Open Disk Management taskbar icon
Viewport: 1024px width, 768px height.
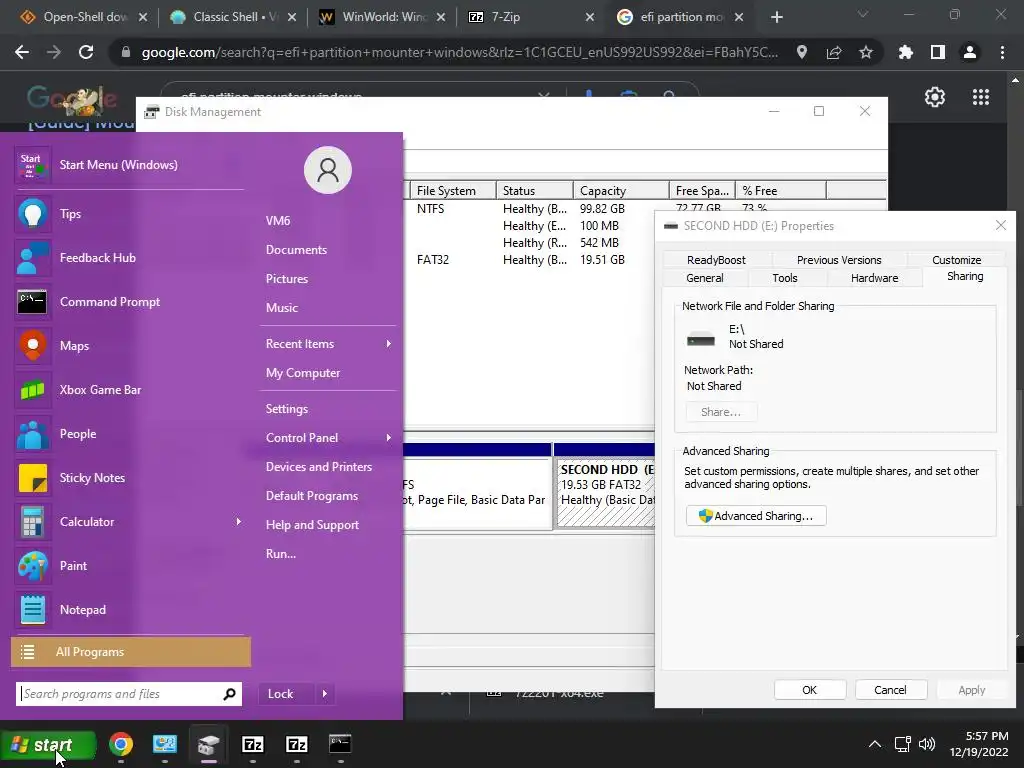tap(208, 744)
